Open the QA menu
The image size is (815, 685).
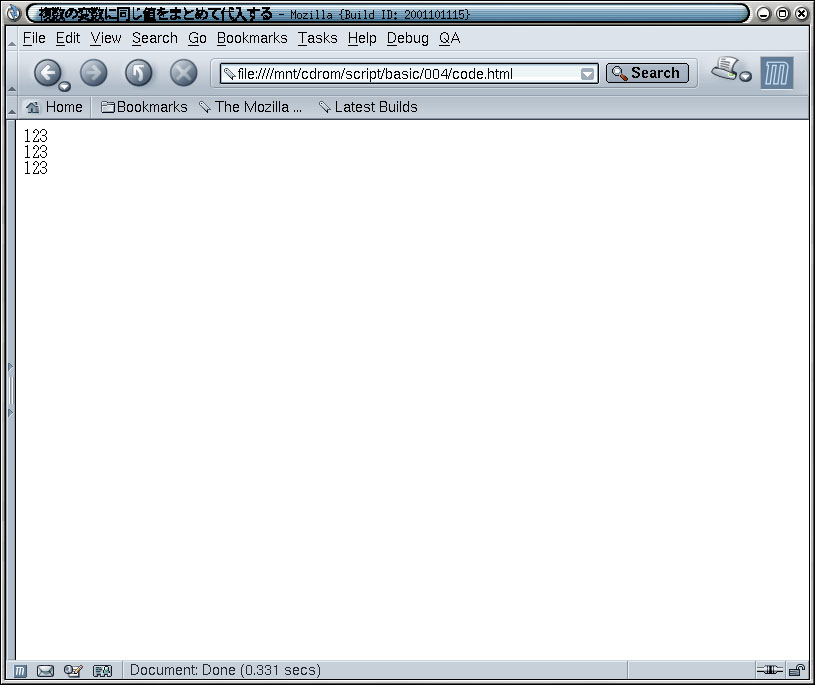450,38
